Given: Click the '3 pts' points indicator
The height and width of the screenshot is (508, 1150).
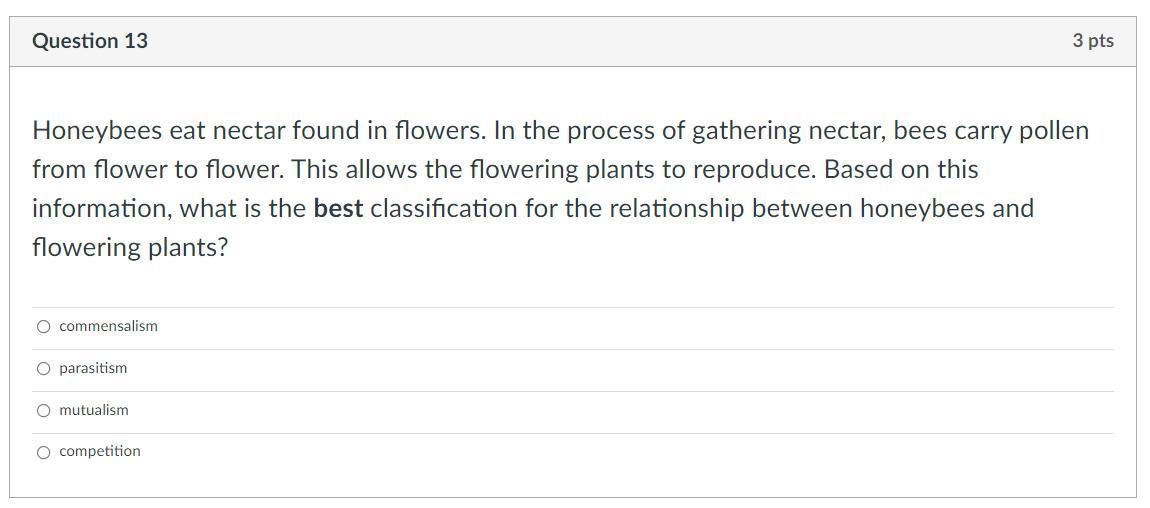Looking at the screenshot, I should pyautogui.click(x=1093, y=41).
